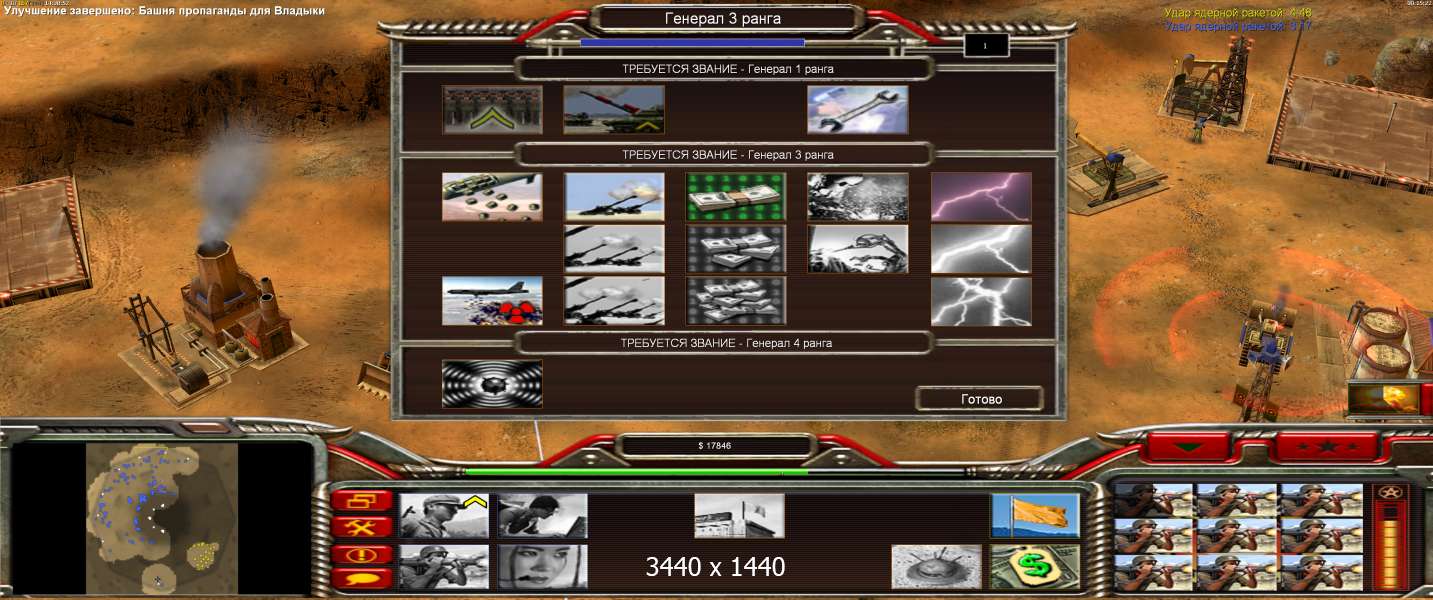Viewport: 1433px width, 600px height.
Task: Click the fiery special power shortcut icon
Action: point(1384,398)
